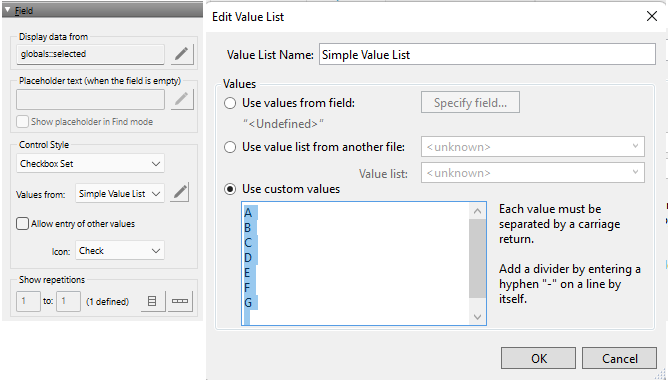
Task: Click pencil icon beside Placeholder text box
Action: pyautogui.click(x=182, y=99)
